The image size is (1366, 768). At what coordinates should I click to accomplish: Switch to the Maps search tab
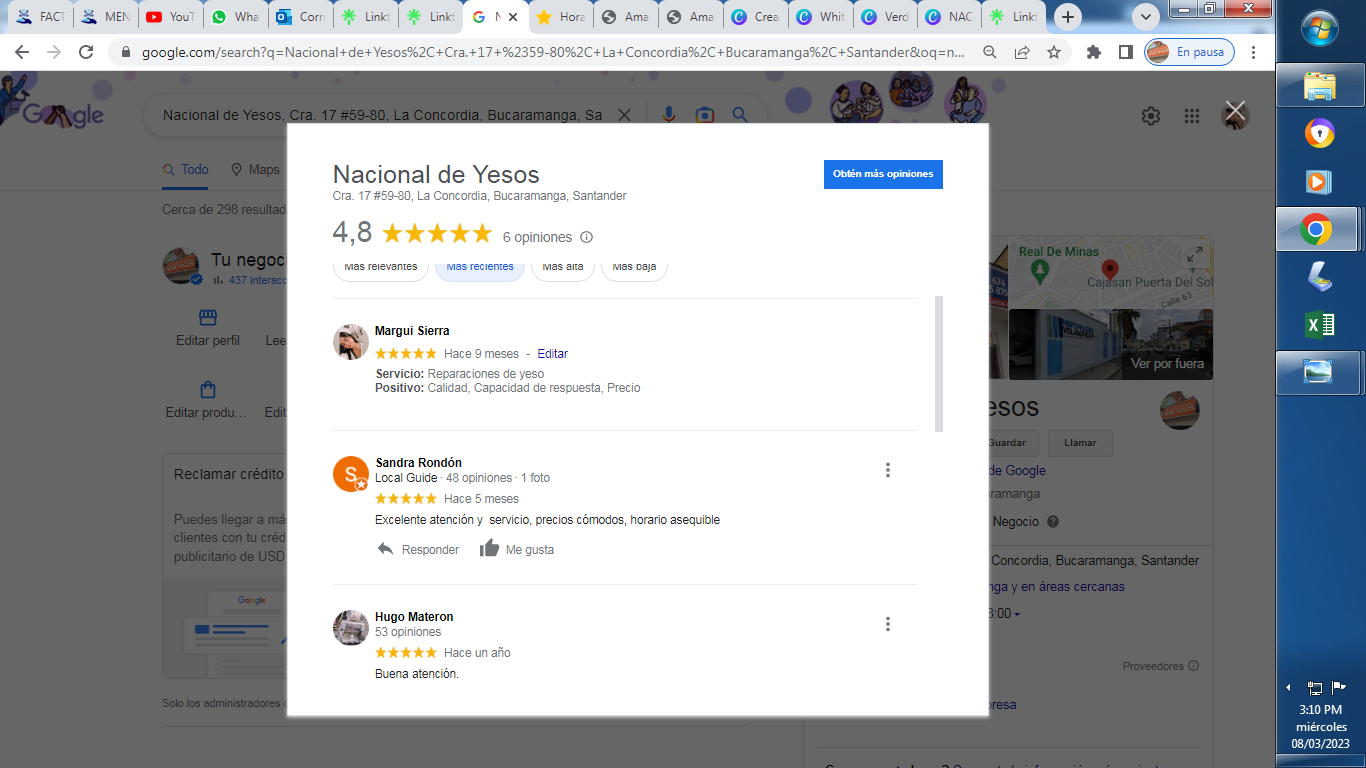pos(255,170)
